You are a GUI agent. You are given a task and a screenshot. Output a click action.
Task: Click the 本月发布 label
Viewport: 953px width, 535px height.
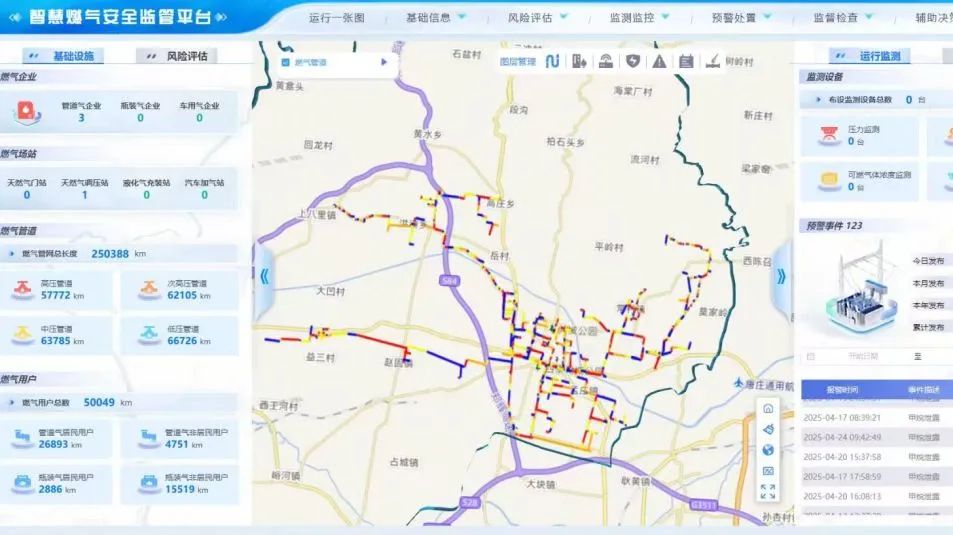(x=928, y=283)
